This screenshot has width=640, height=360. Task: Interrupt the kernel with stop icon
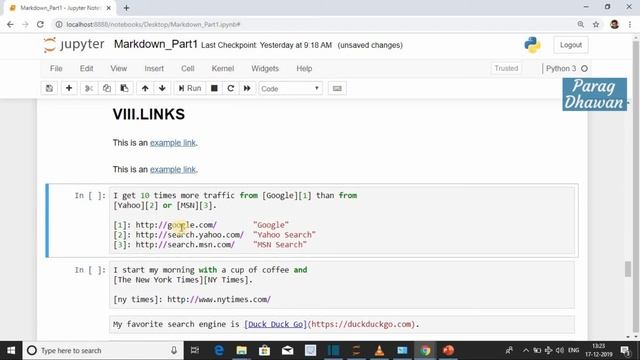coord(214,88)
